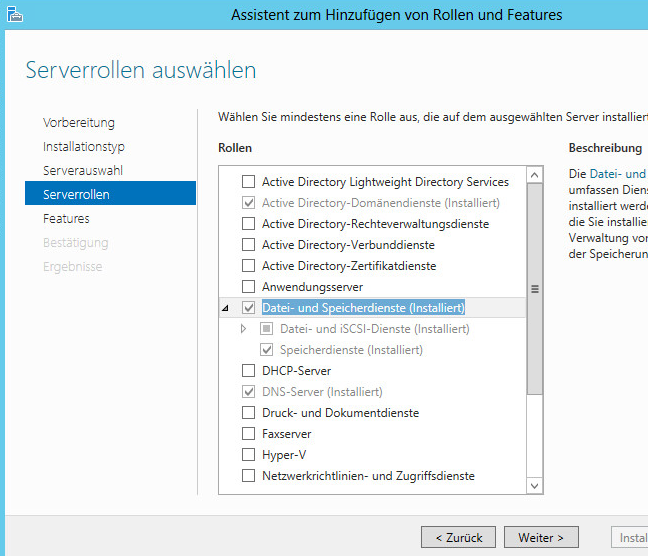Select the Faxserver row label
Image resolution: width=648 pixels, height=556 pixels.
point(286,434)
